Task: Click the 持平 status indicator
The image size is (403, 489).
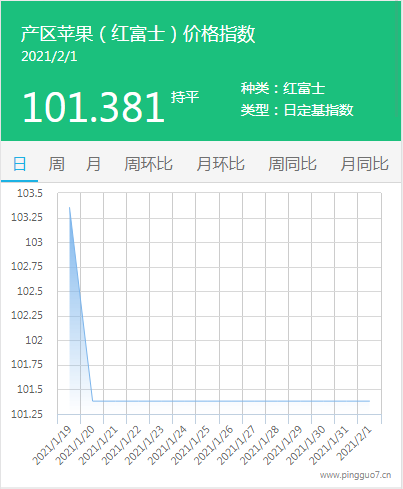Action: coord(185,97)
